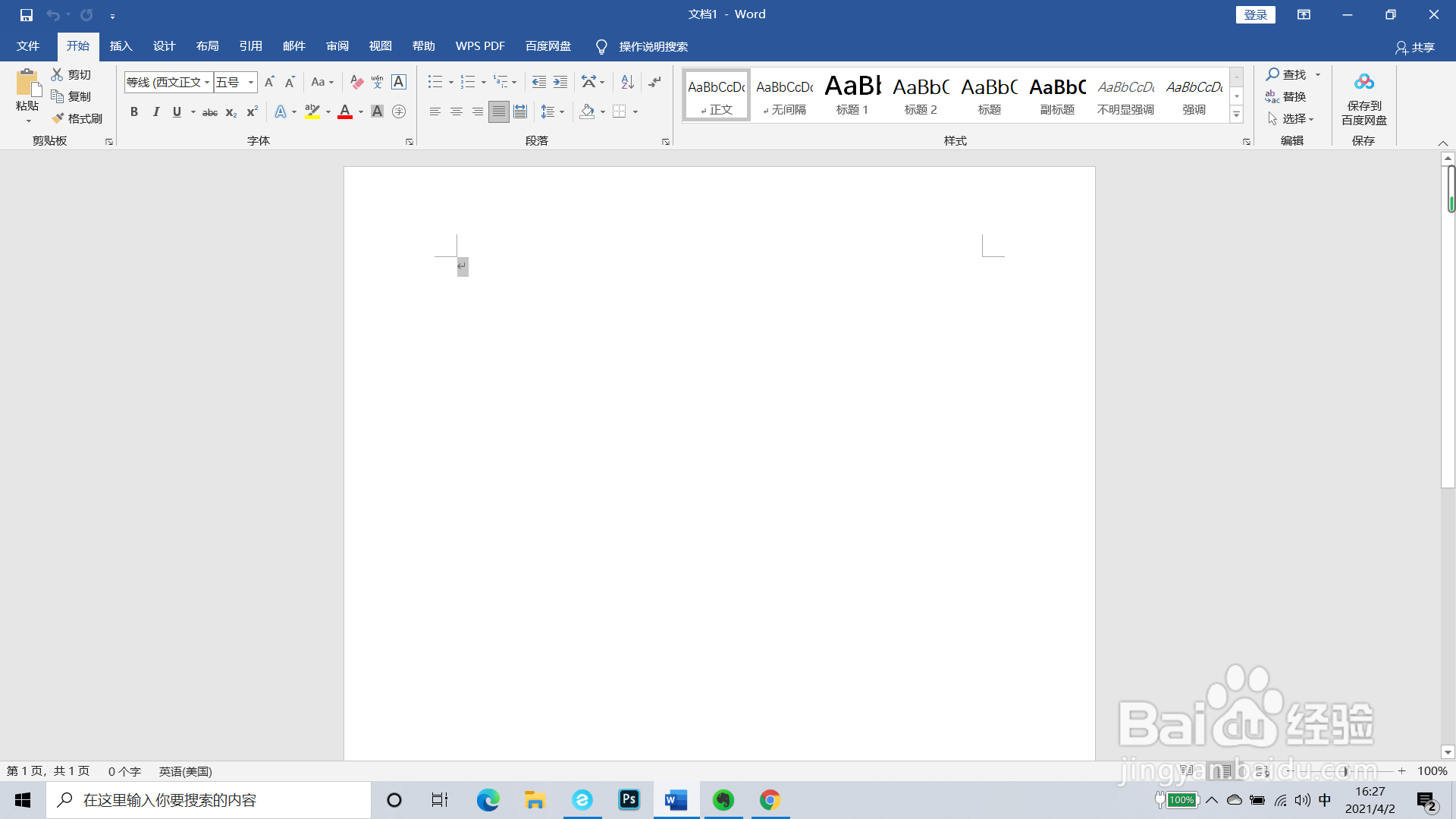The width and height of the screenshot is (1456, 819).
Task: Click the Format Painter (格式刷) icon
Action: [58, 118]
